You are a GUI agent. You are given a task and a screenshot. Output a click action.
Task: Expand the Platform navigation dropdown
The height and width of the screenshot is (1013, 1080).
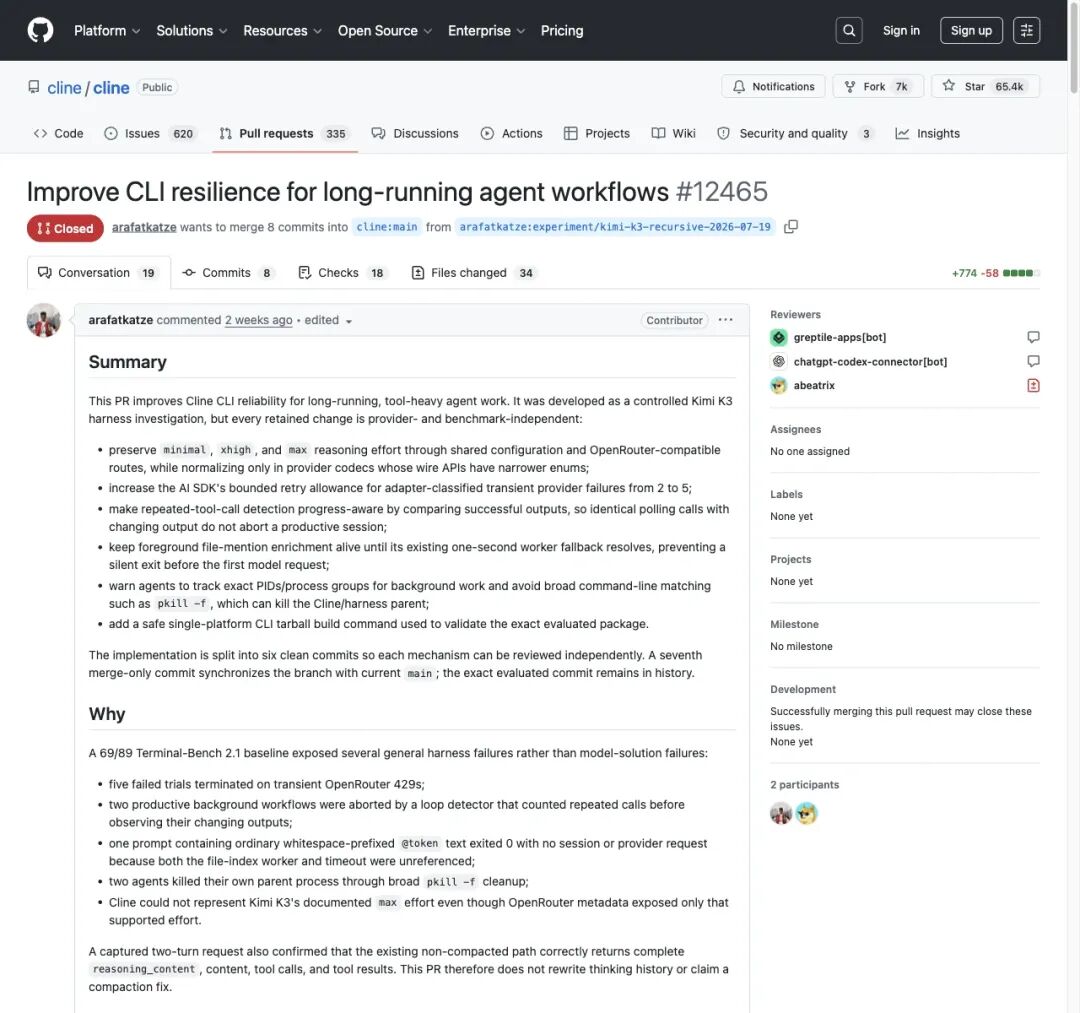point(107,30)
